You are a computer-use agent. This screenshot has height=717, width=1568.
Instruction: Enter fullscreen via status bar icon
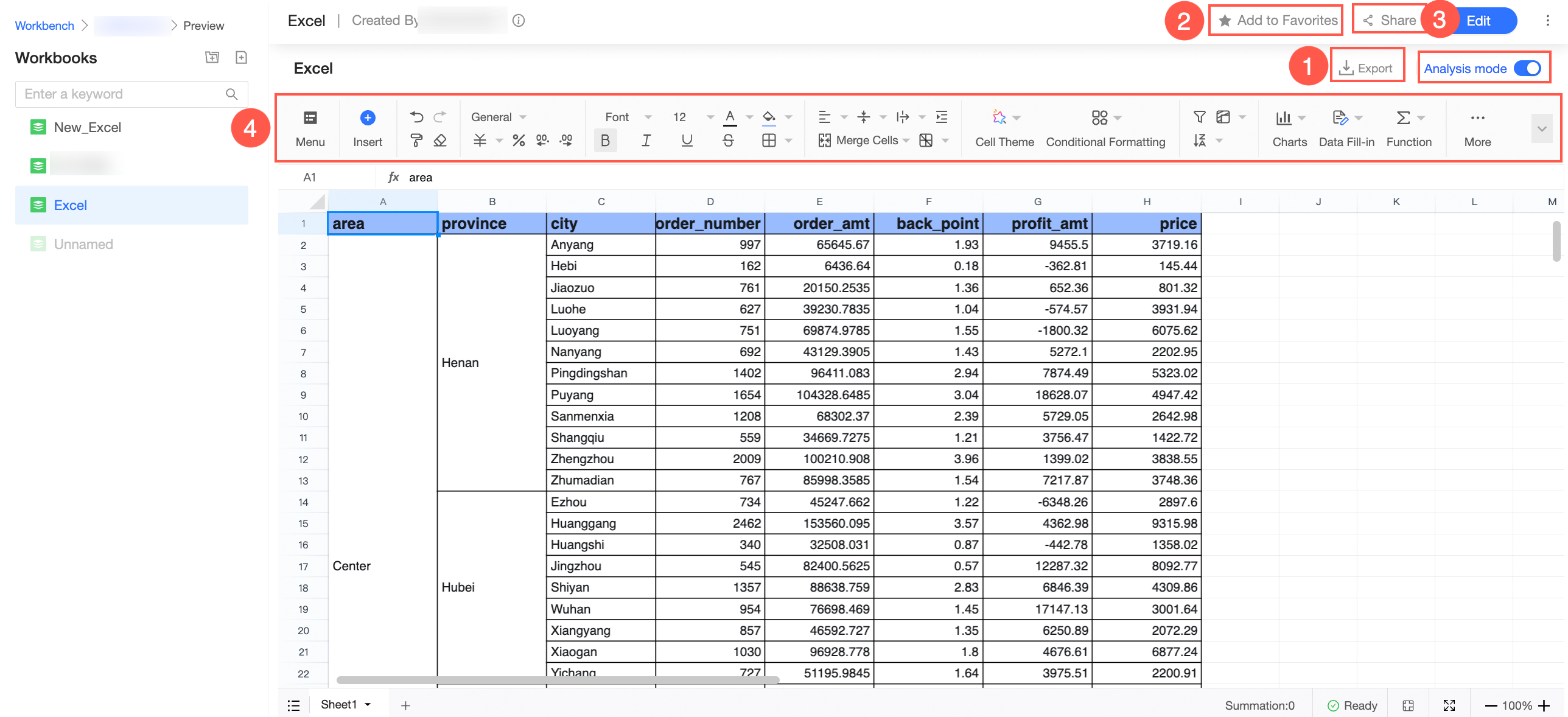coord(1449,705)
